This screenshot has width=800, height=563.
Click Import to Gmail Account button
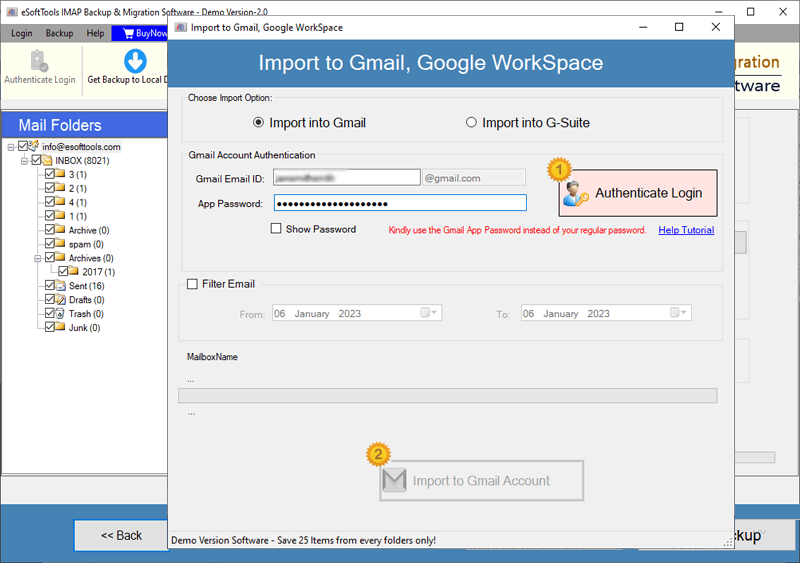pos(481,481)
